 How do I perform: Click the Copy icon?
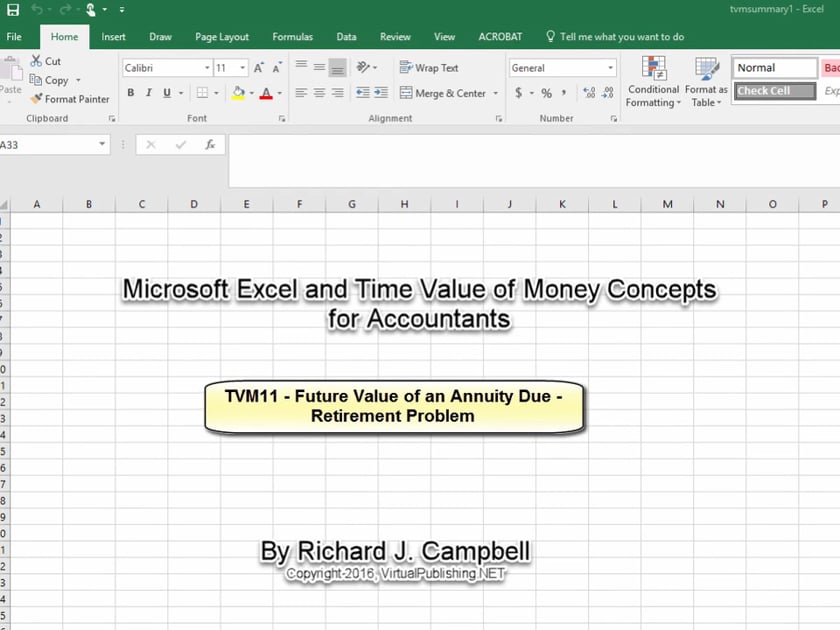36,80
